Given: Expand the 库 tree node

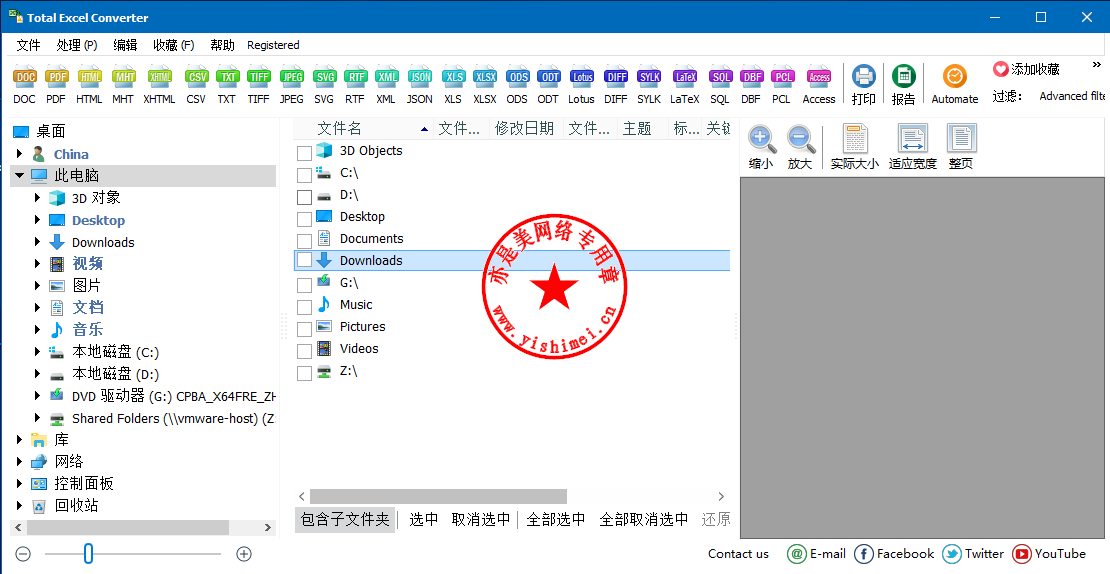Looking at the screenshot, I should click(x=20, y=440).
